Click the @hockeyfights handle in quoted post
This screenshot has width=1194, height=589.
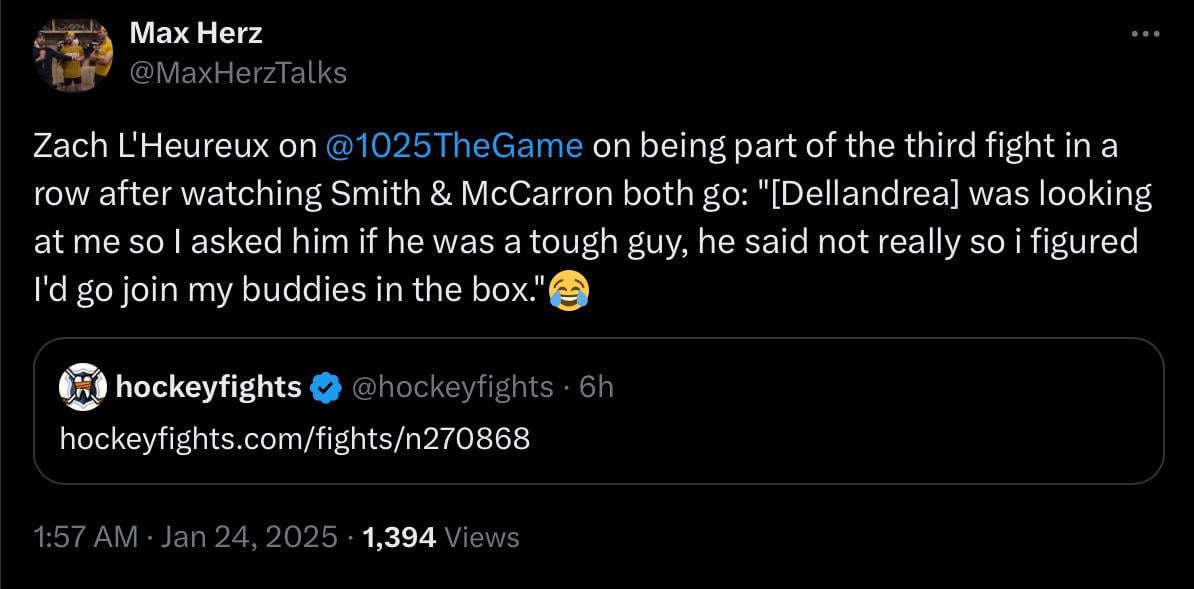tap(452, 387)
